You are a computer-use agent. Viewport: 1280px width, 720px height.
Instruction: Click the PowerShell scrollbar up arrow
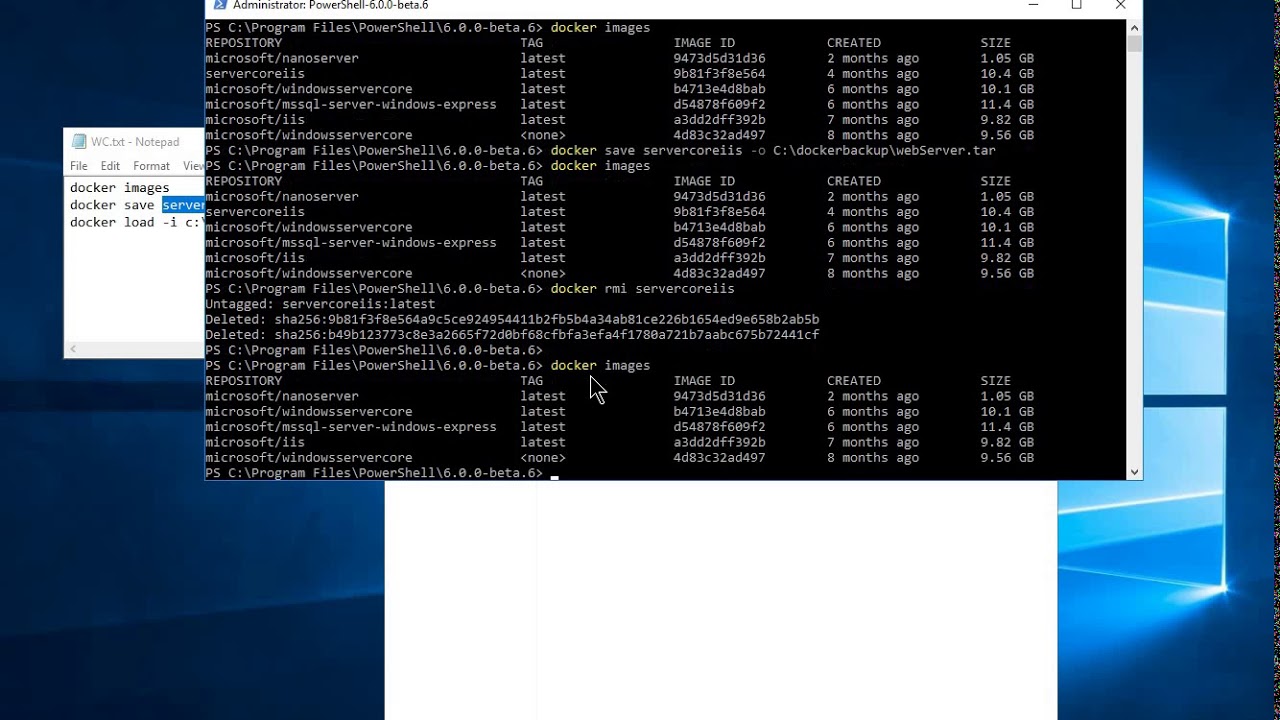[1134, 27]
